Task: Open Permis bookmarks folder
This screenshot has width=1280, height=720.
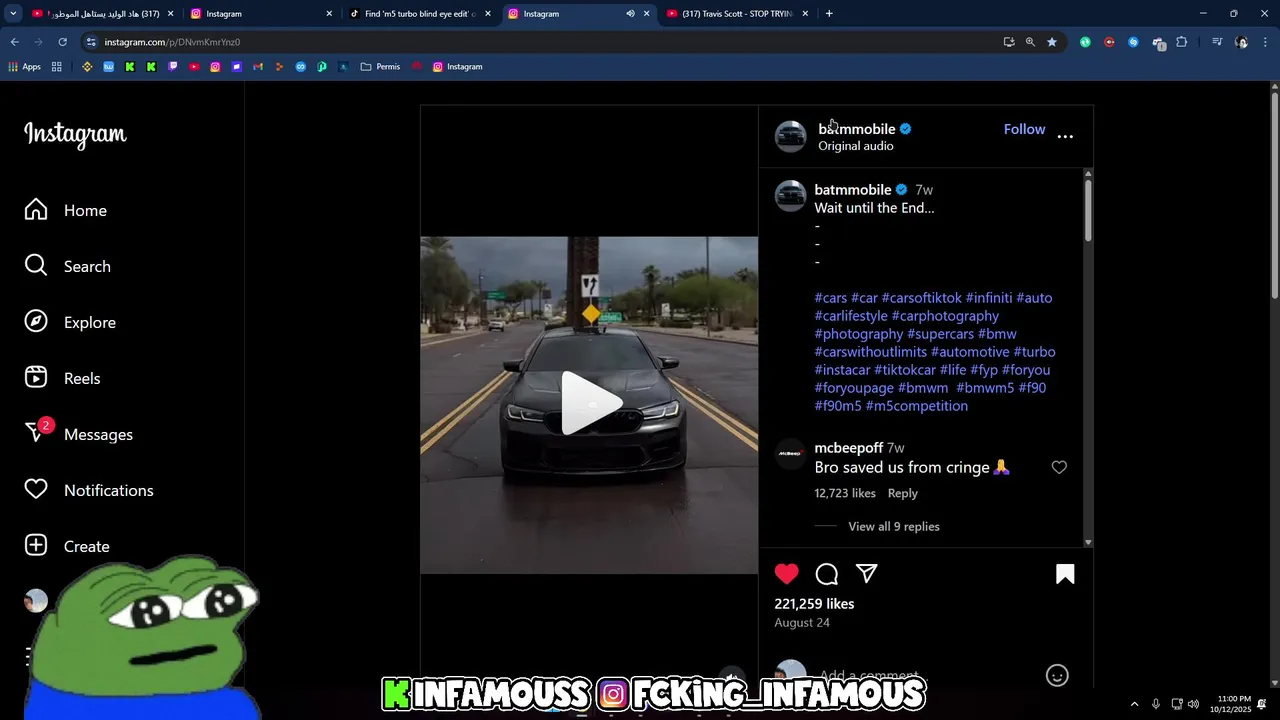Action: [380, 67]
